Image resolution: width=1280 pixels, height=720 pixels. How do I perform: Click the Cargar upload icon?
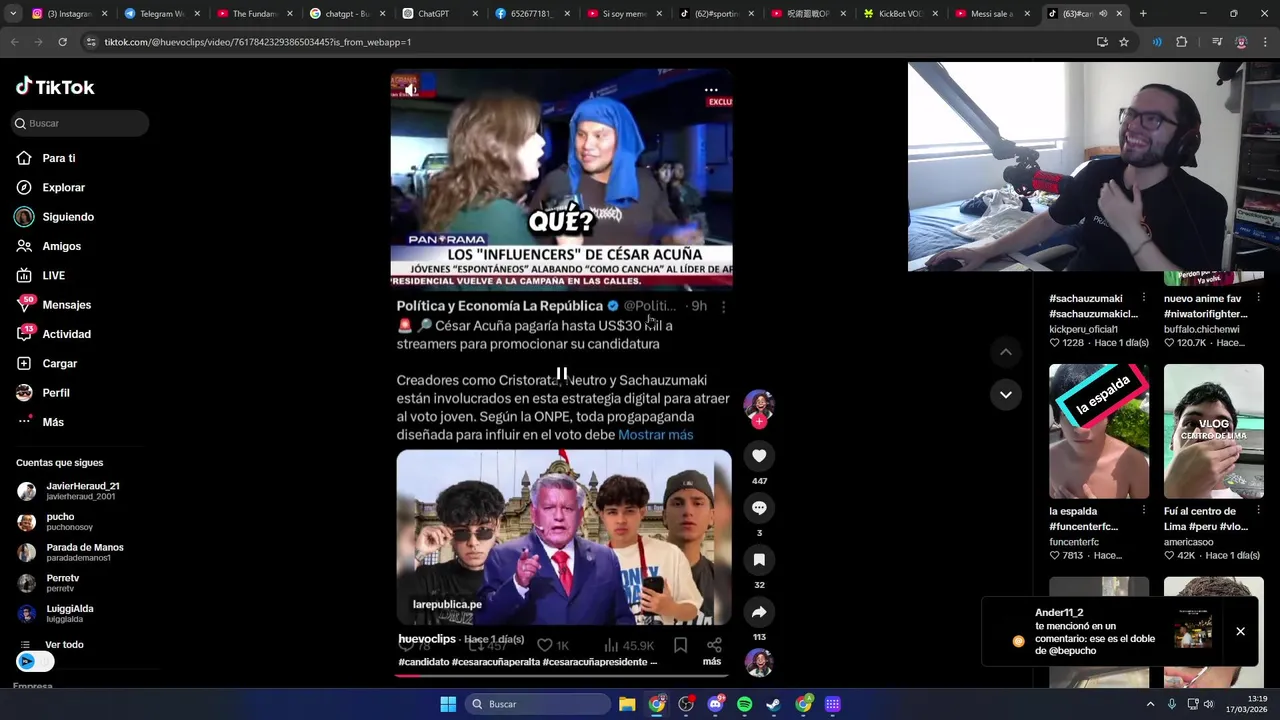tap(24, 363)
